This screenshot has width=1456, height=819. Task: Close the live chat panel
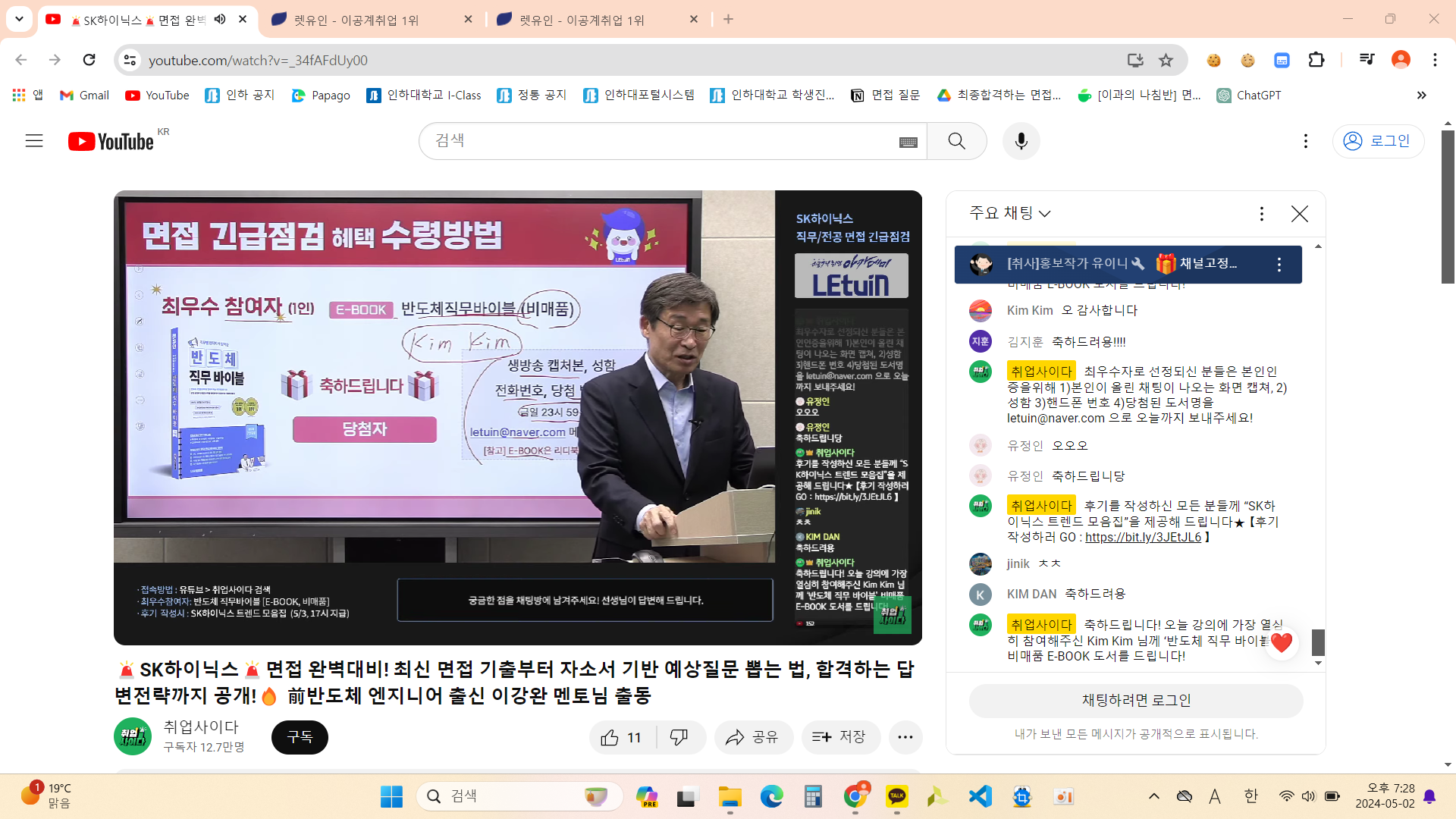(1299, 214)
